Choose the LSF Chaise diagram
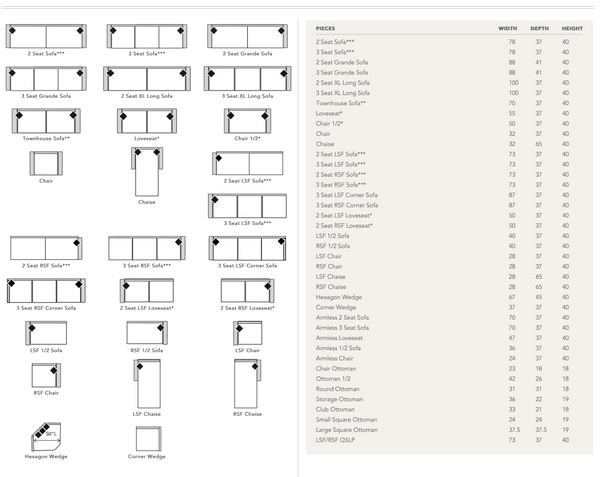The image size is (600, 477). (147, 382)
